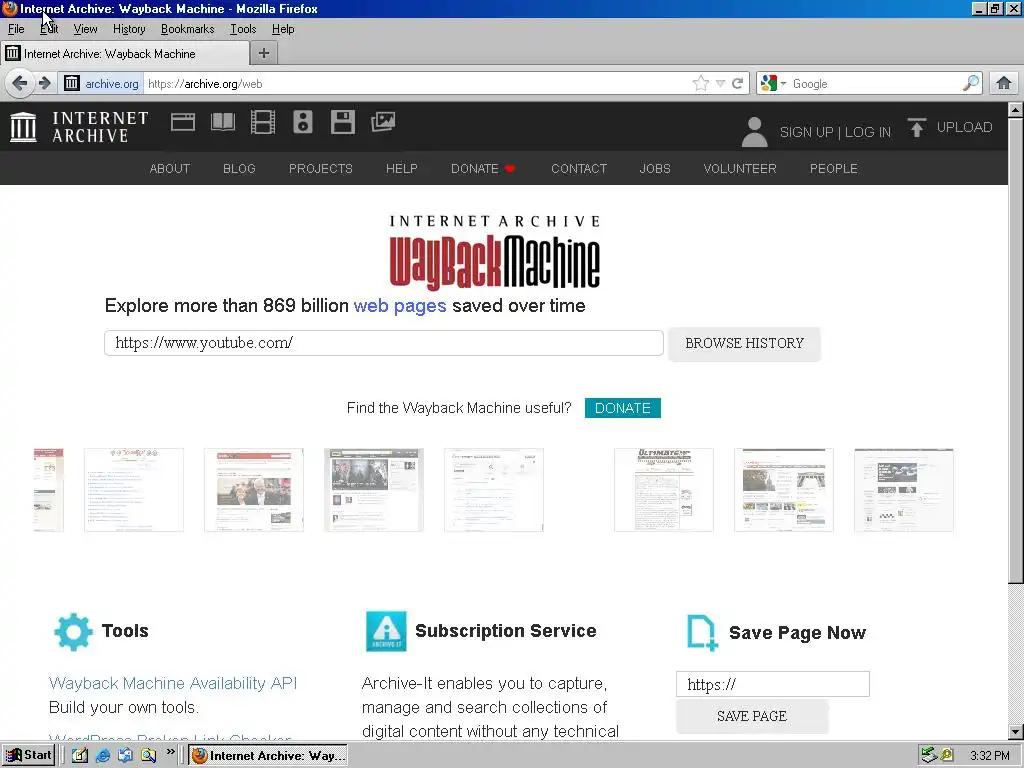Click page scrollbar up arrow

(x=1016, y=110)
